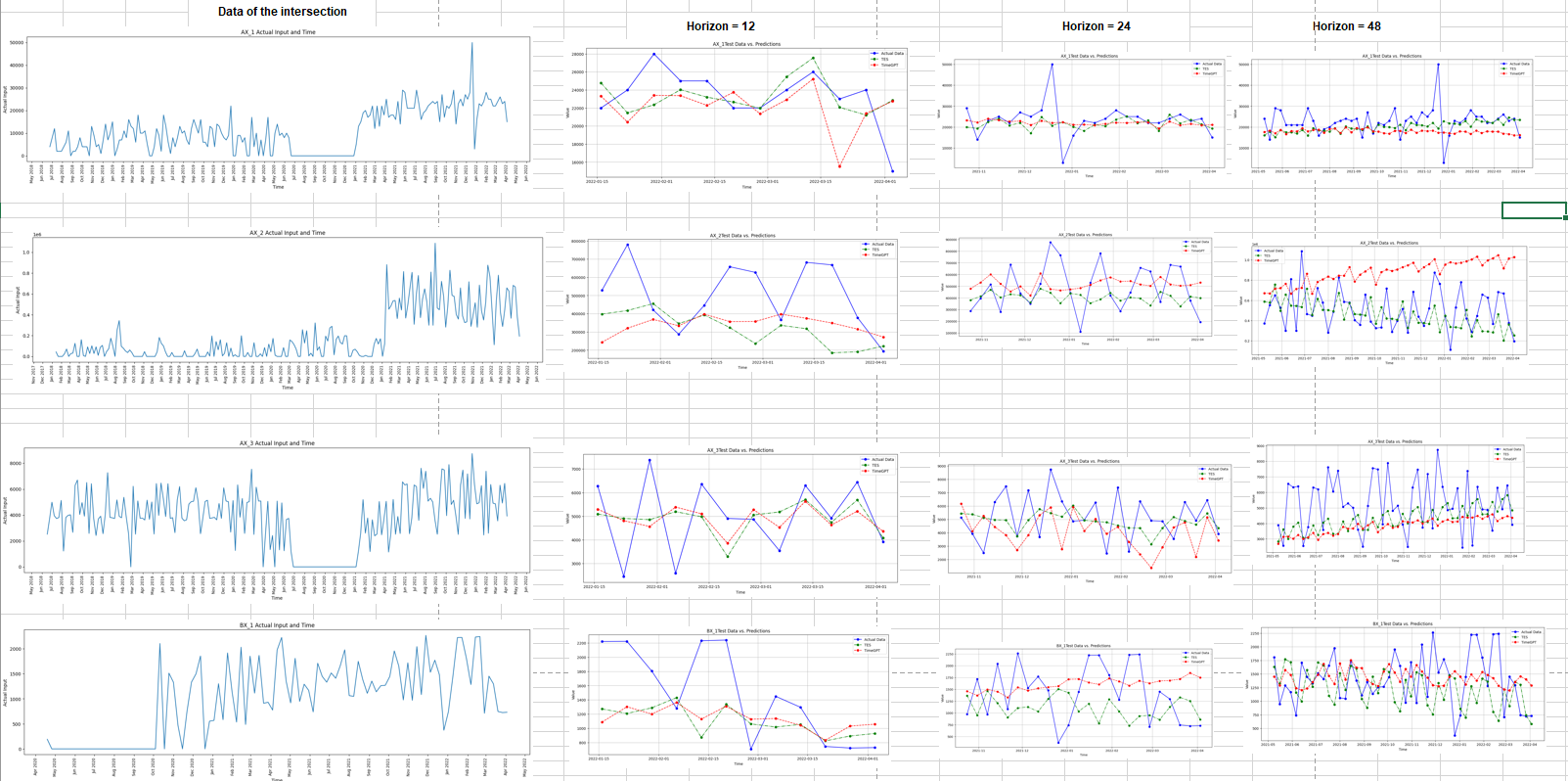Select the 'Horizon = 48' column heading
The width and height of the screenshot is (1568, 781).
1347,26
